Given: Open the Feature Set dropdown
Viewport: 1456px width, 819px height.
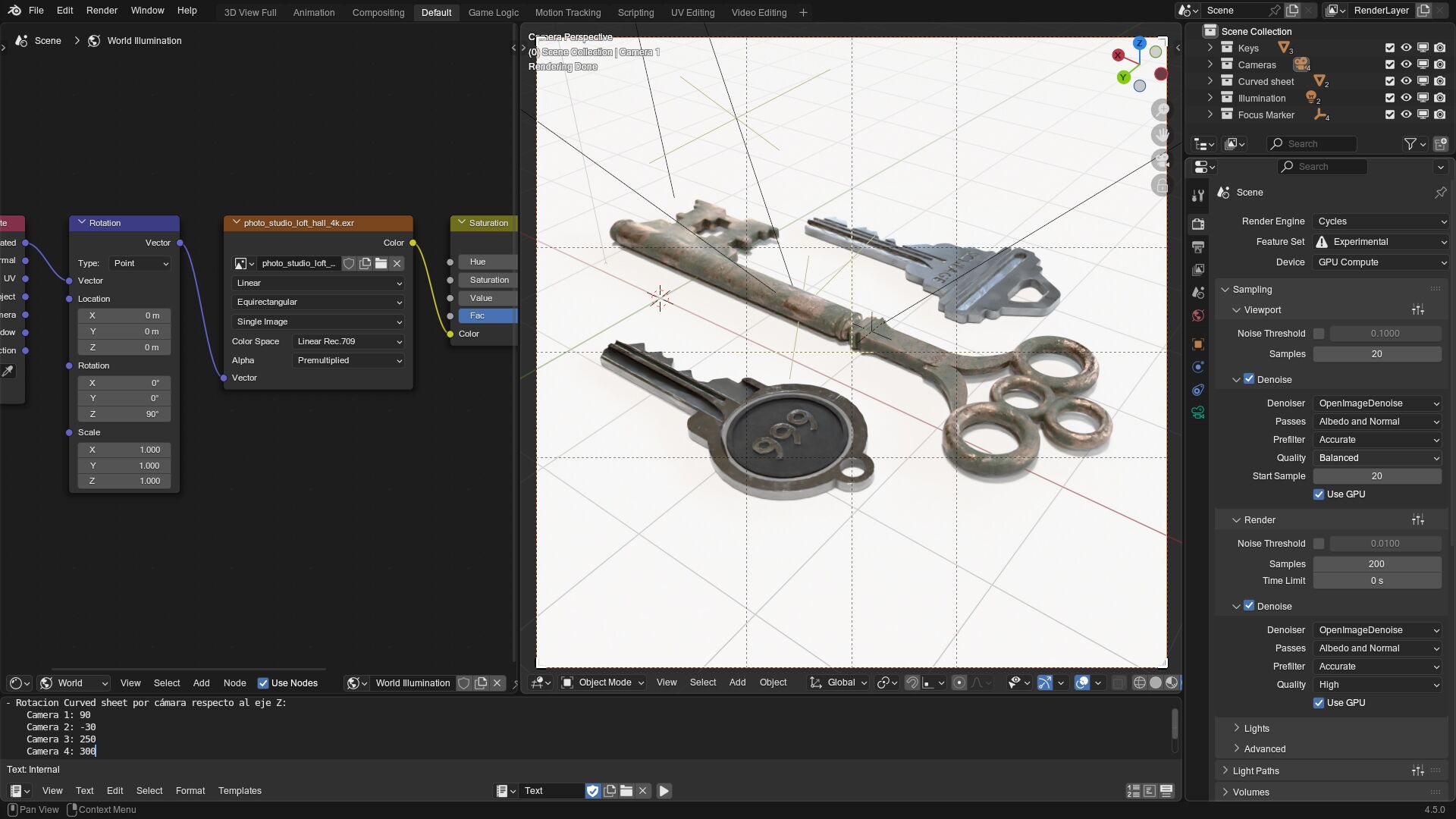Looking at the screenshot, I should (x=1381, y=242).
